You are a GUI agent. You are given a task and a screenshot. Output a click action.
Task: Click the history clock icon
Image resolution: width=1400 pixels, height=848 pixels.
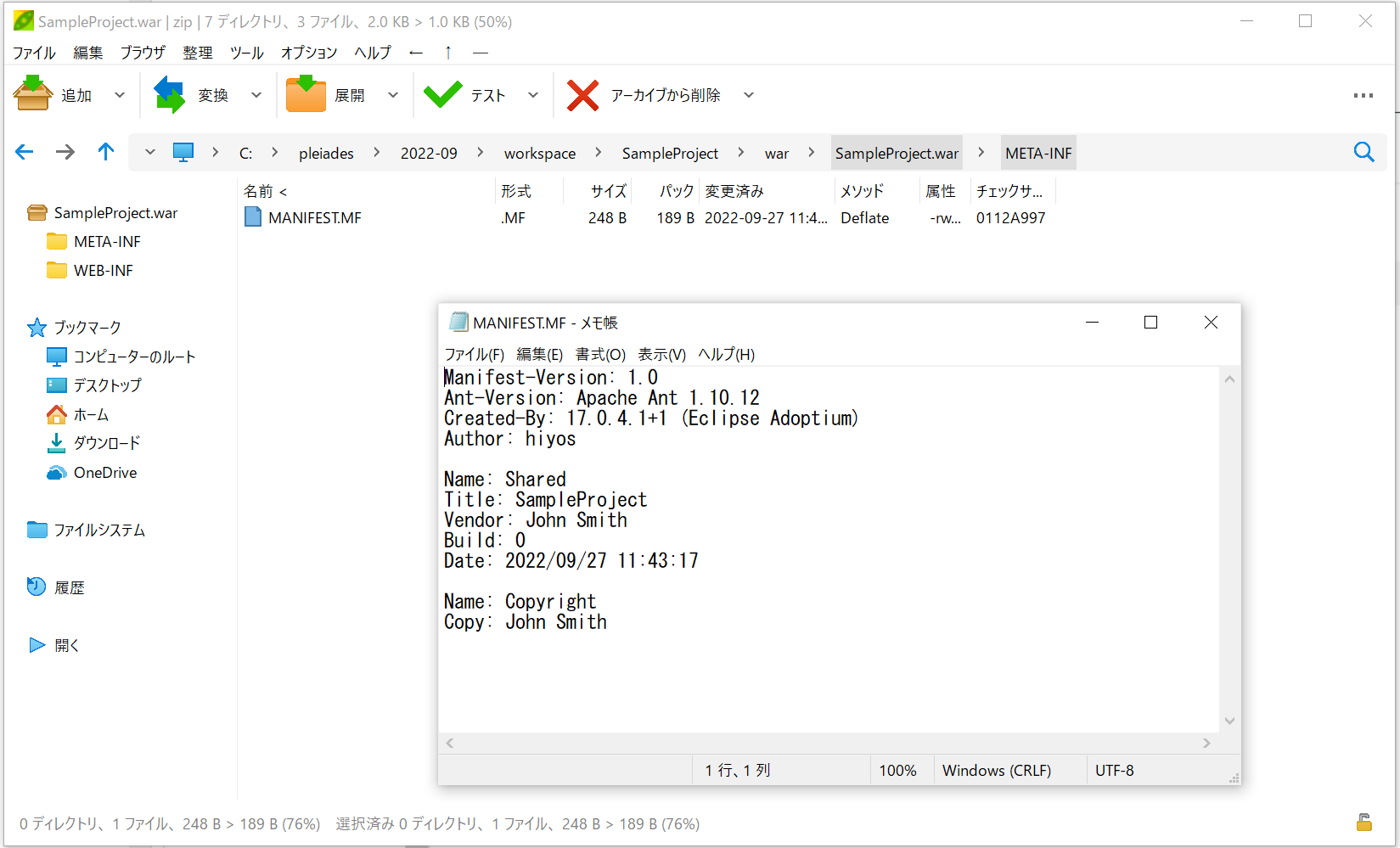pyautogui.click(x=37, y=587)
